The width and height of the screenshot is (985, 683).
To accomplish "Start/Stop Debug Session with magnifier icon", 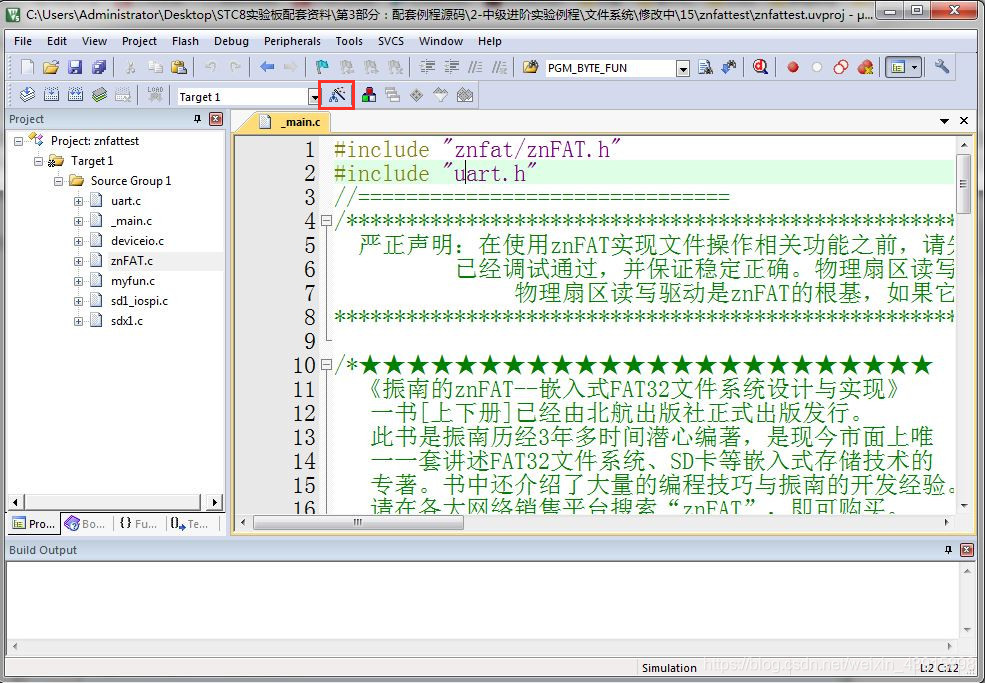I will click(x=760, y=67).
